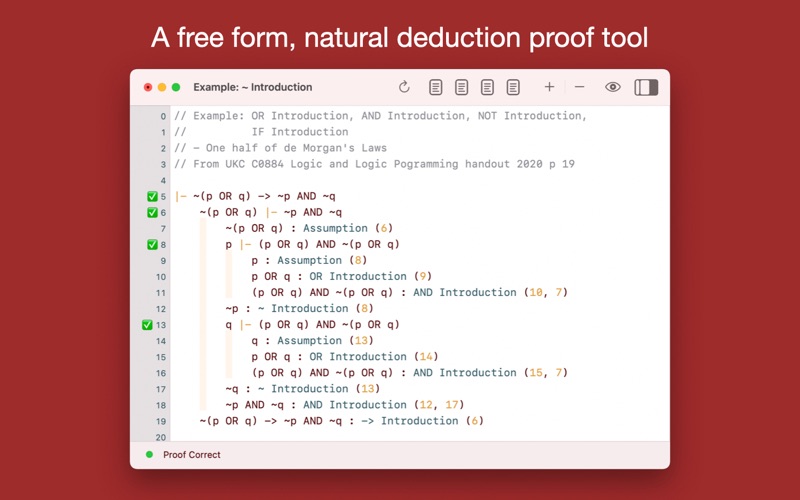Click the line ~q : ~ Introduction (13)

[303, 389]
